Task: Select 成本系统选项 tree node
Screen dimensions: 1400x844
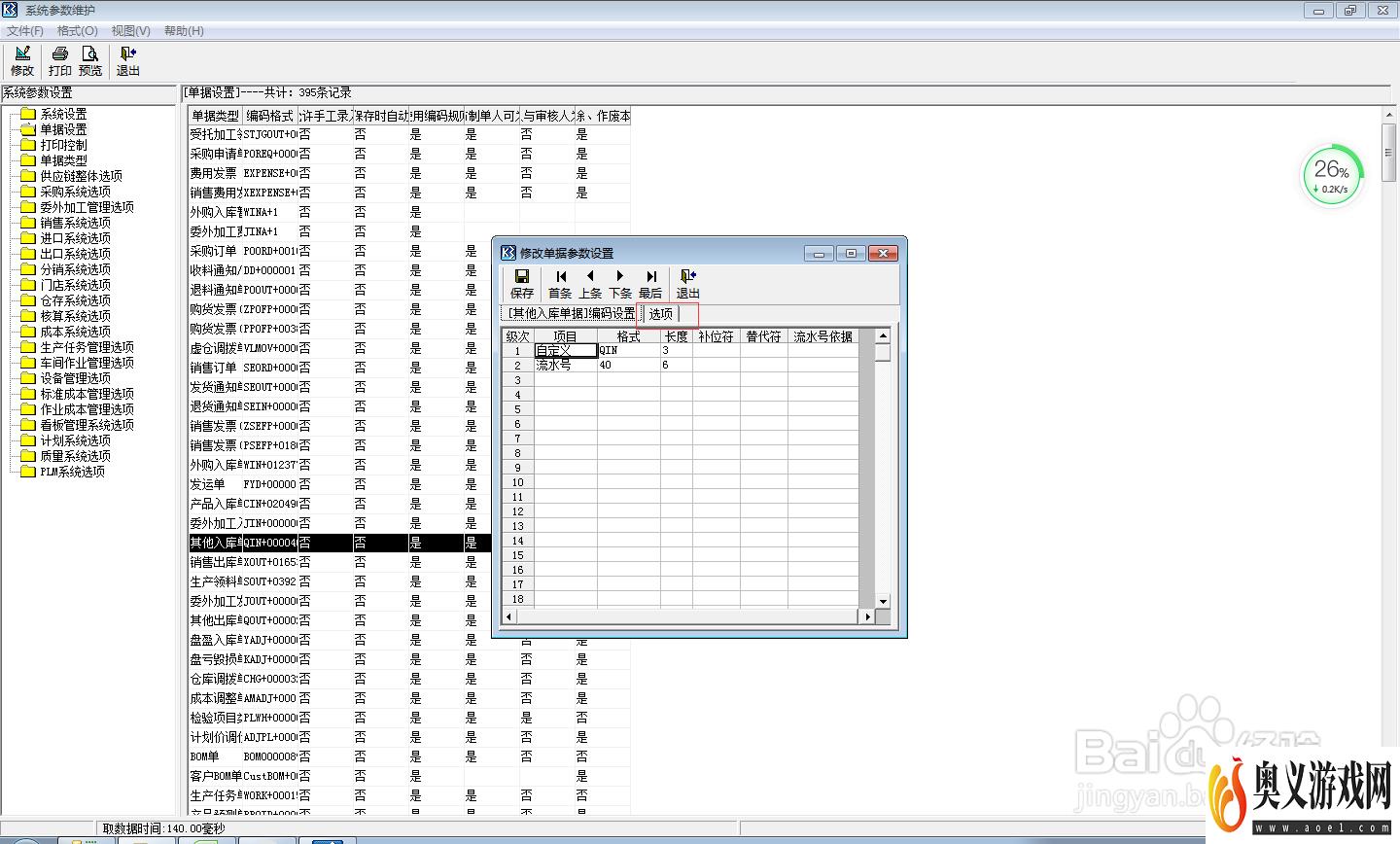Action: coord(75,332)
